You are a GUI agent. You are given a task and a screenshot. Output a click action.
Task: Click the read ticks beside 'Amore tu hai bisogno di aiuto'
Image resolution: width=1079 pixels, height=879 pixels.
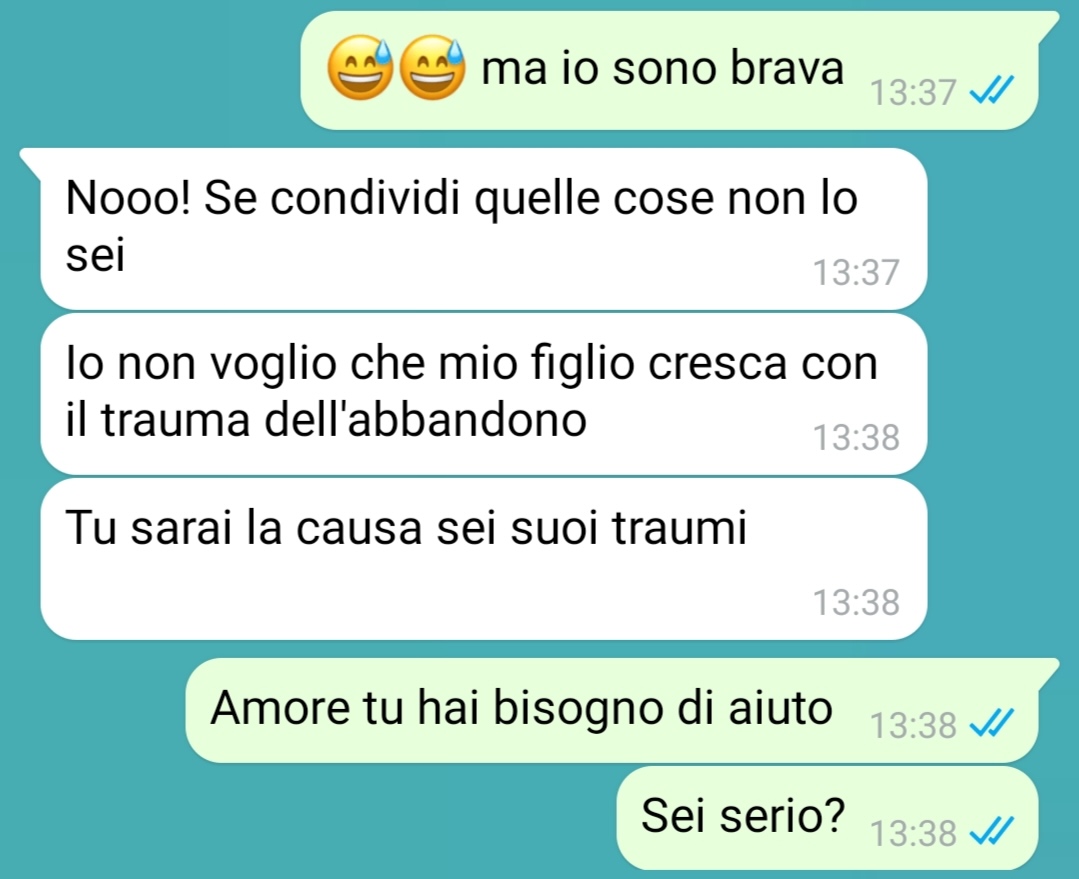(x=991, y=723)
